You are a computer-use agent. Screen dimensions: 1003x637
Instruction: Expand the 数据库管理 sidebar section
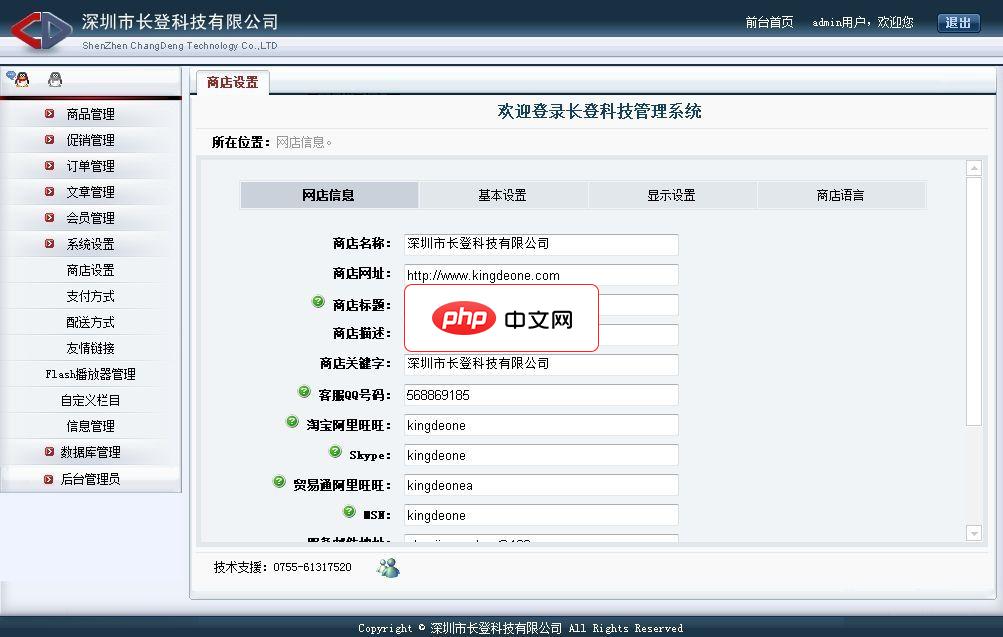90,452
